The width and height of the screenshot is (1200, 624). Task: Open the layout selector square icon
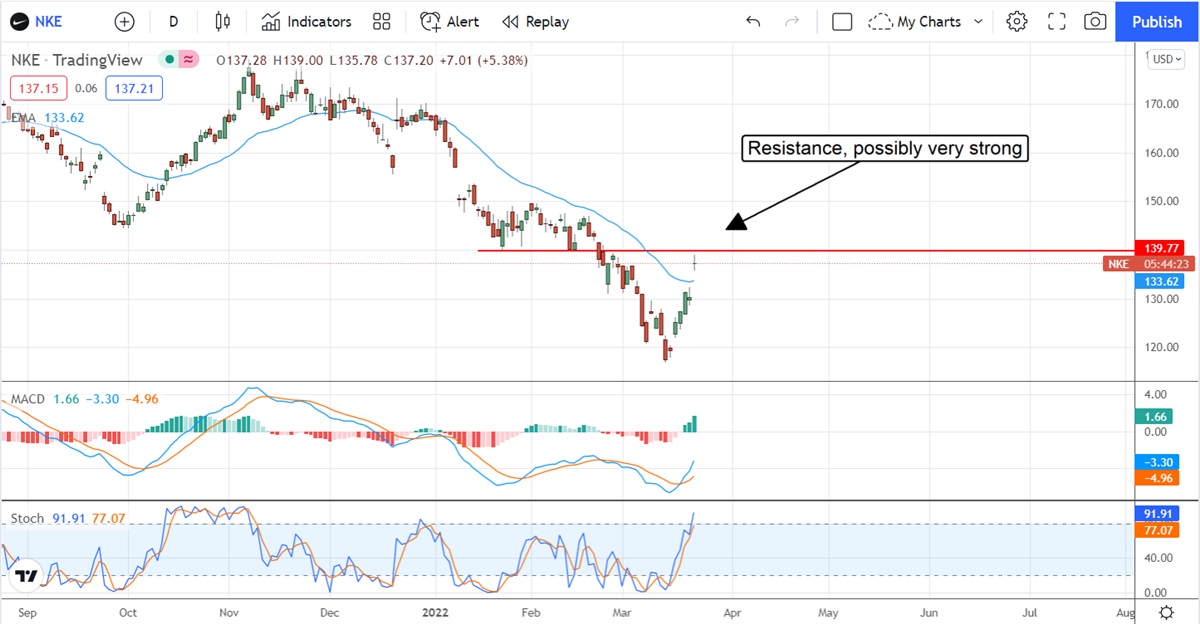coord(842,21)
